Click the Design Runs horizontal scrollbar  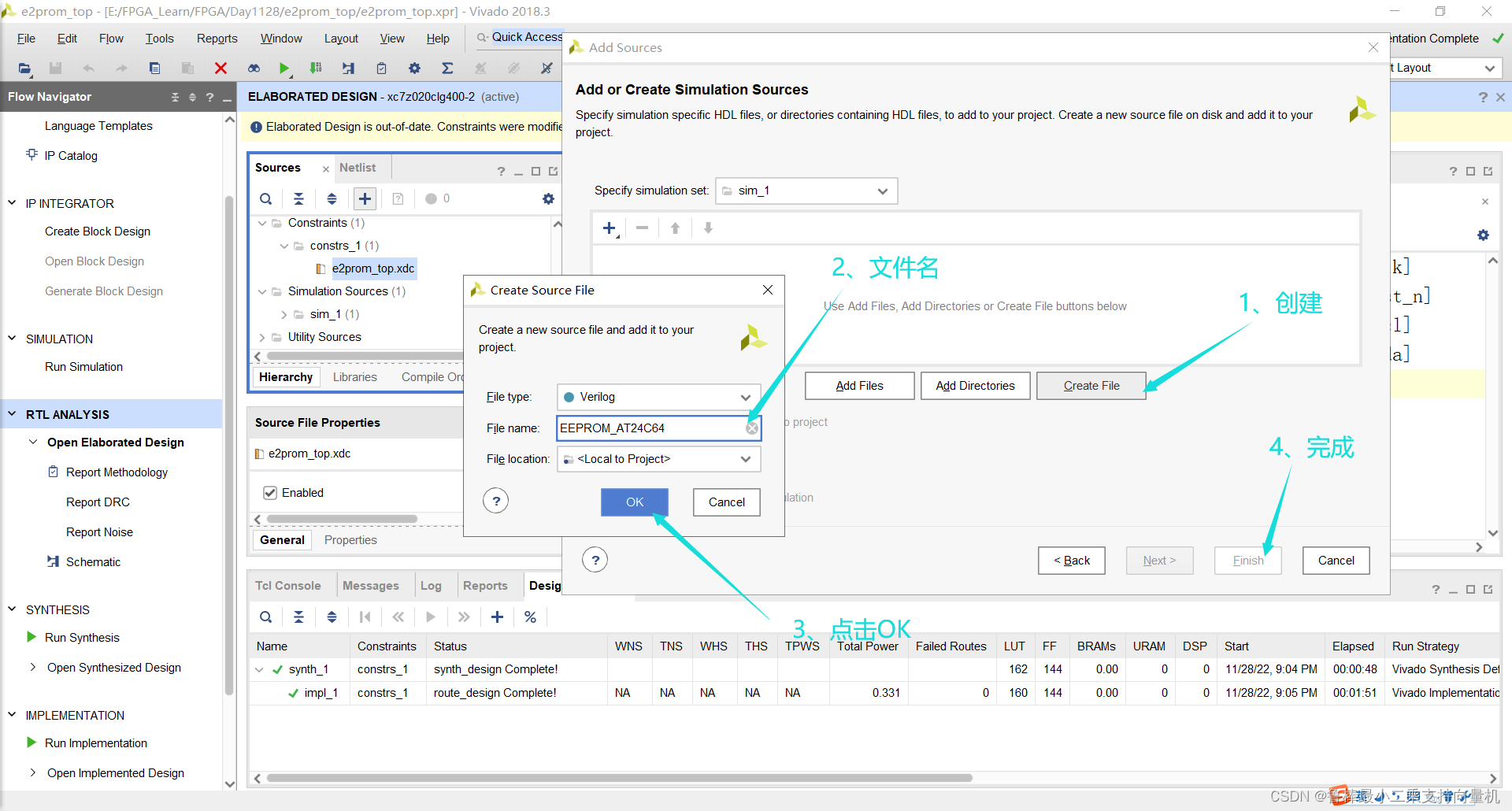619,778
